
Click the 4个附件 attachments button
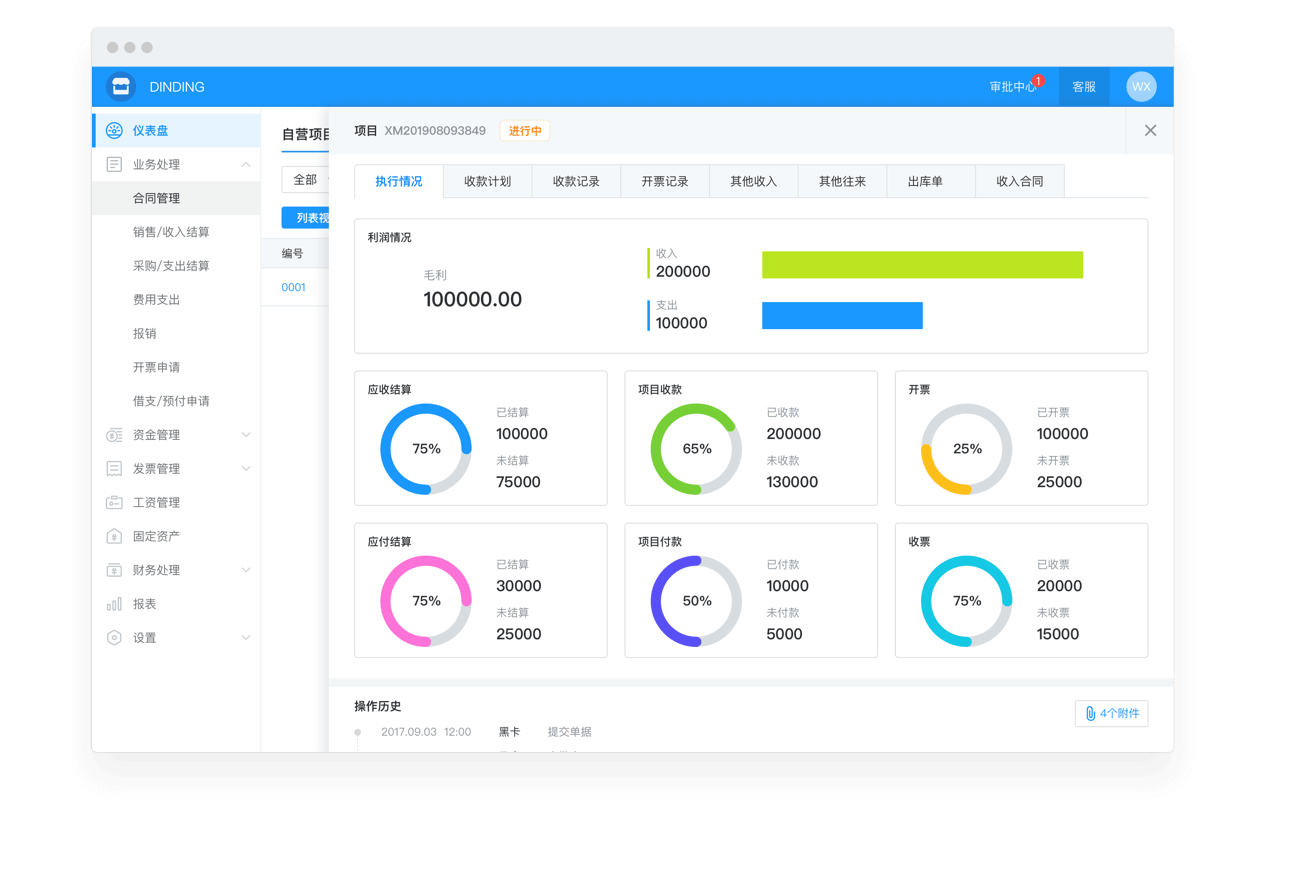1111,713
